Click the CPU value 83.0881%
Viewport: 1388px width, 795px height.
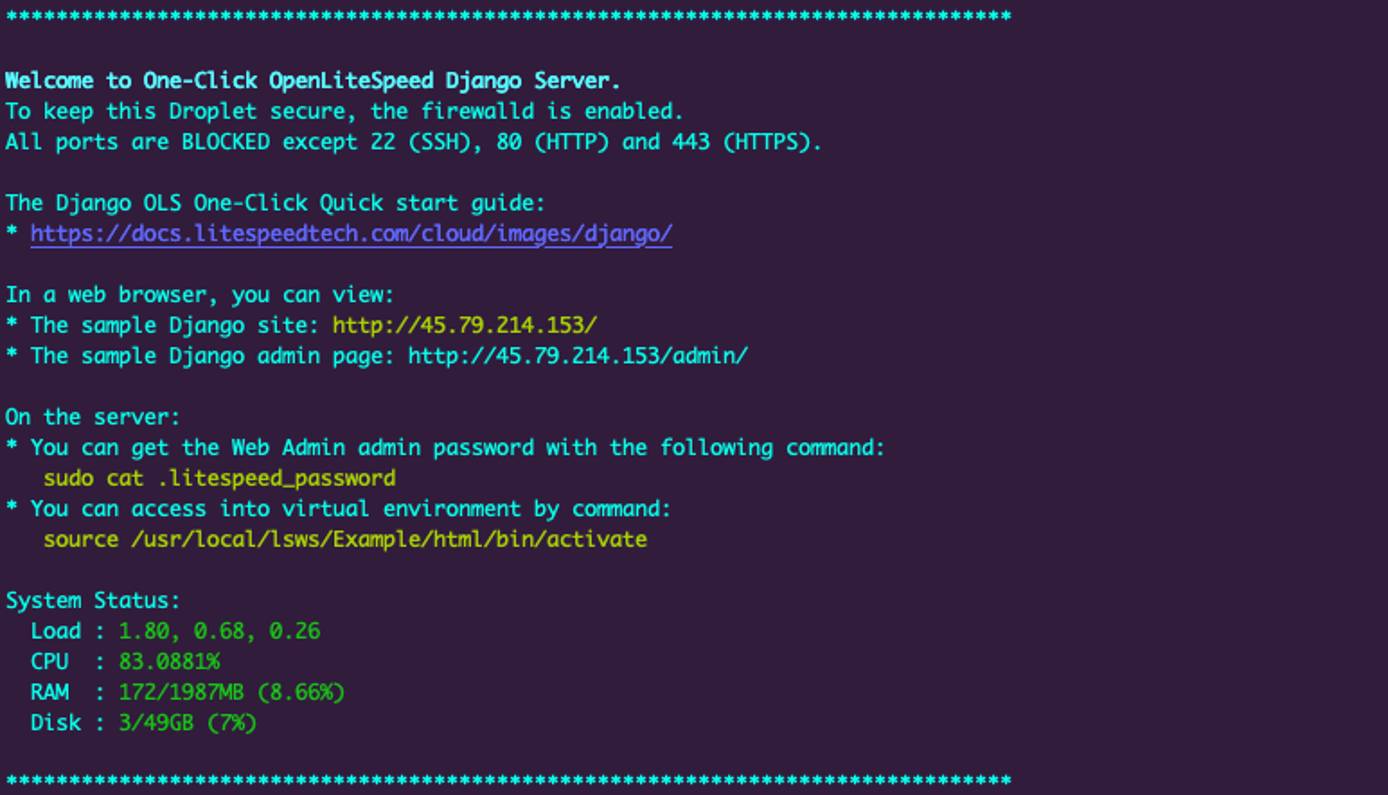point(169,662)
